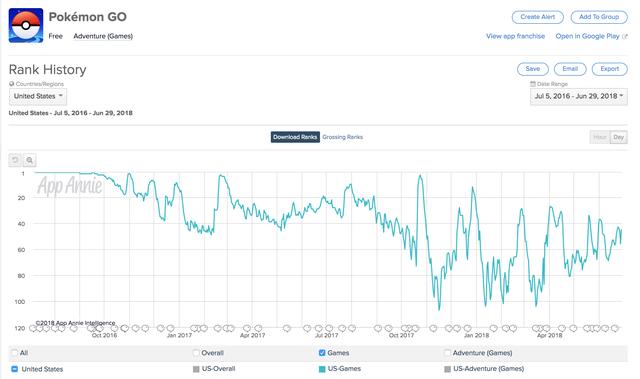
Task: Click the Apr 2018 axis label
Action: 549,335
